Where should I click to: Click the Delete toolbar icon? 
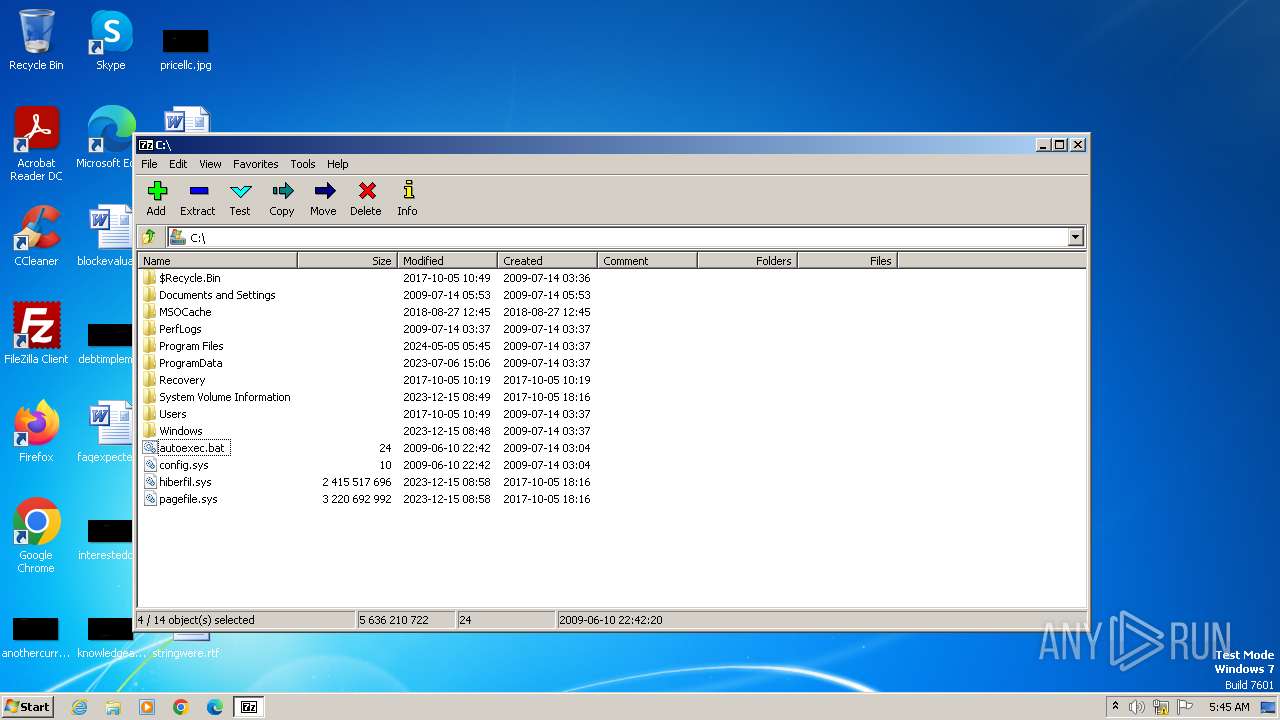[x=366, y=198]
